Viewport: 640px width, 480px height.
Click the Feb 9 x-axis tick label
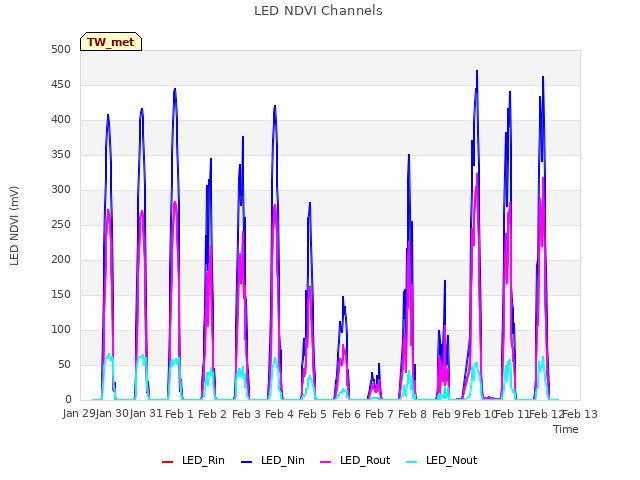point(446,414)
